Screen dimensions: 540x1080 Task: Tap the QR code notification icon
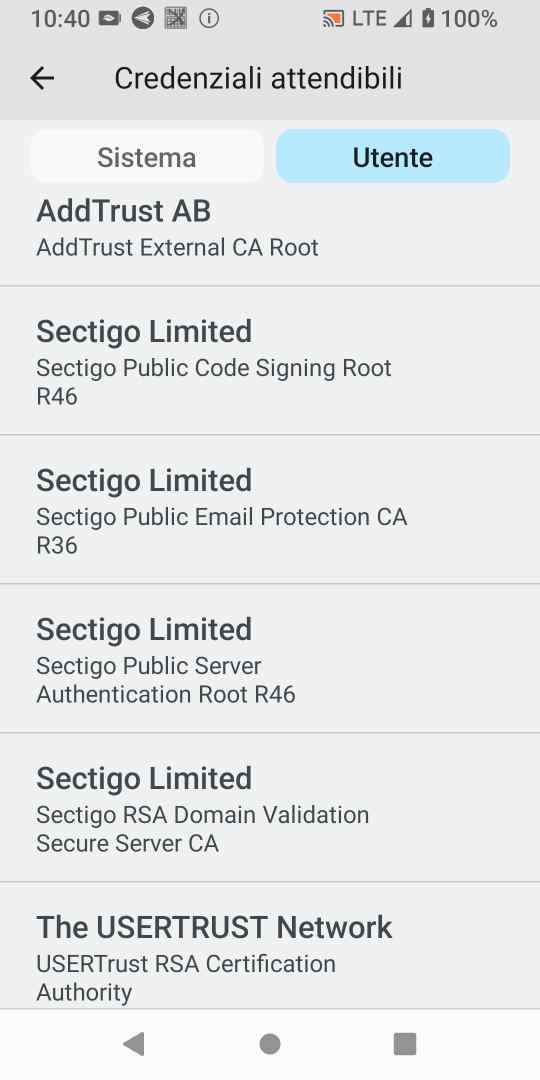tap(176, 19)
